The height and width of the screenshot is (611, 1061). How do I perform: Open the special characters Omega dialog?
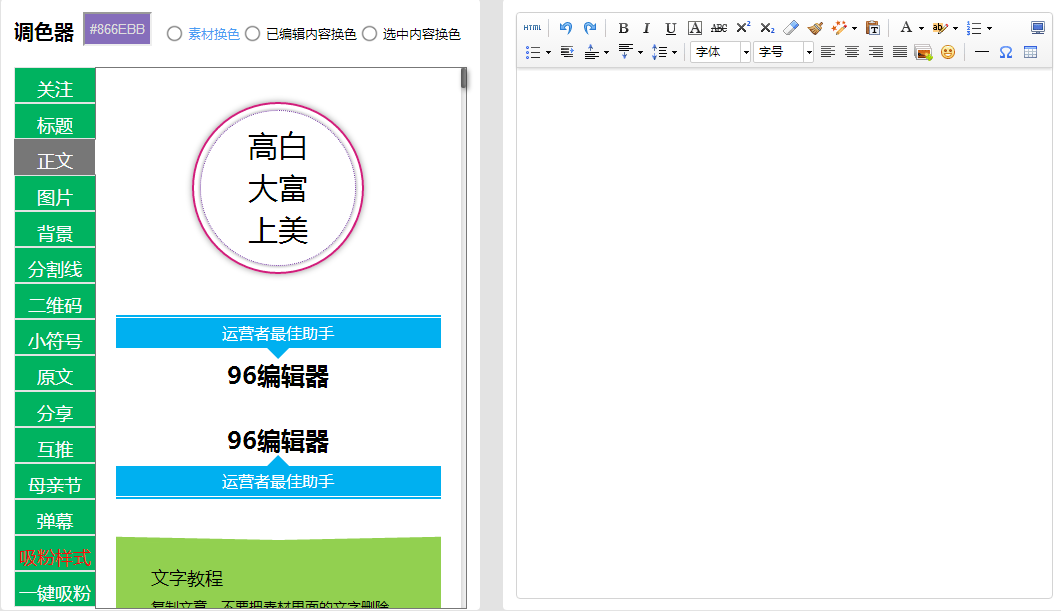coord(1006,52)
